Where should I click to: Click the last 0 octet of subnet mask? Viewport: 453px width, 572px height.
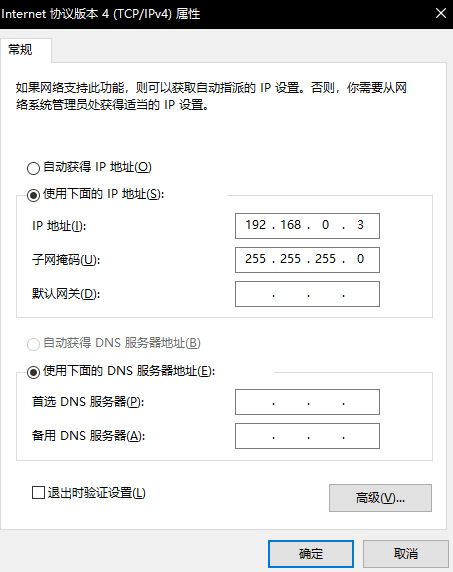(x=360, y=259)
